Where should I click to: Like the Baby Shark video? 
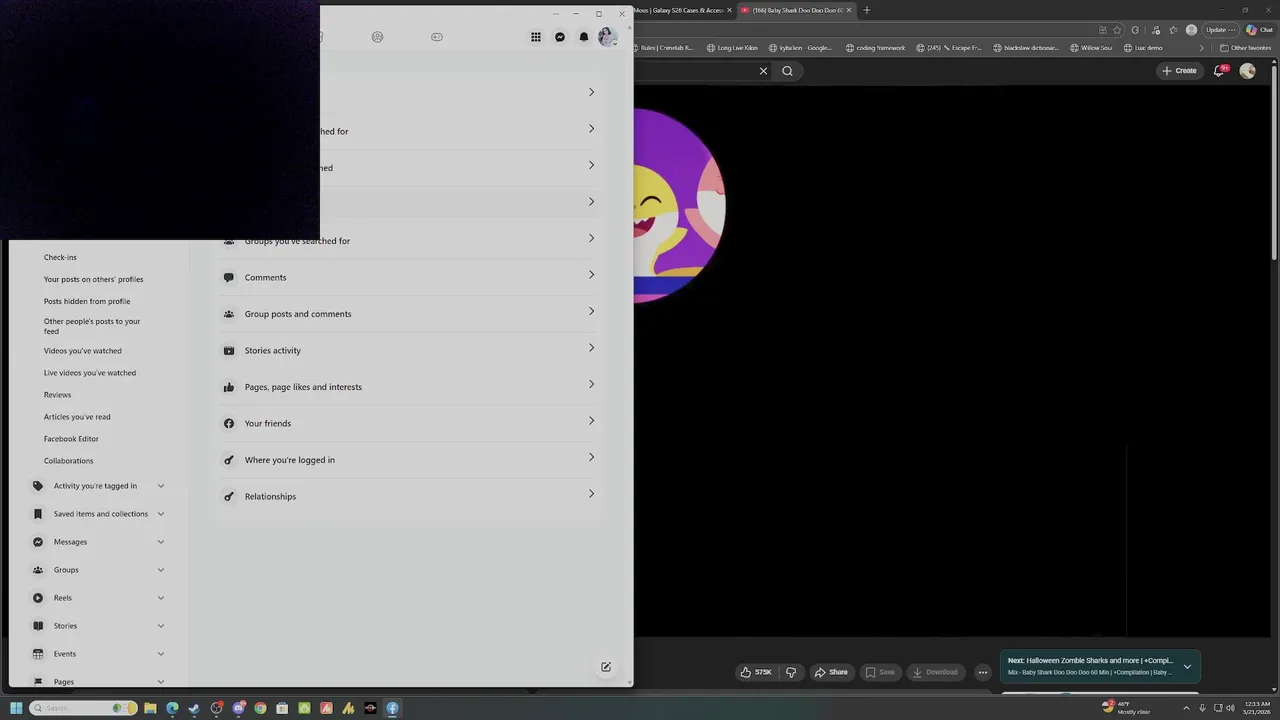pos(756,672)
